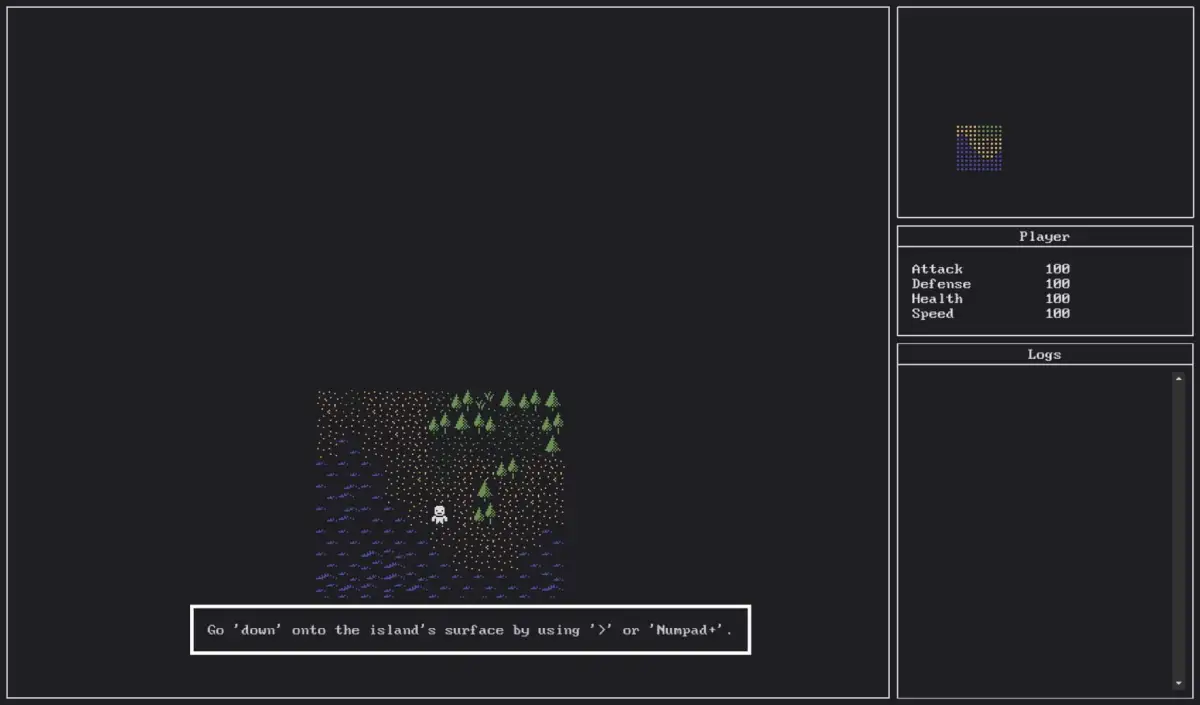
Task: Click the two trees in the middle-right of the island
Action: (507, 467)
